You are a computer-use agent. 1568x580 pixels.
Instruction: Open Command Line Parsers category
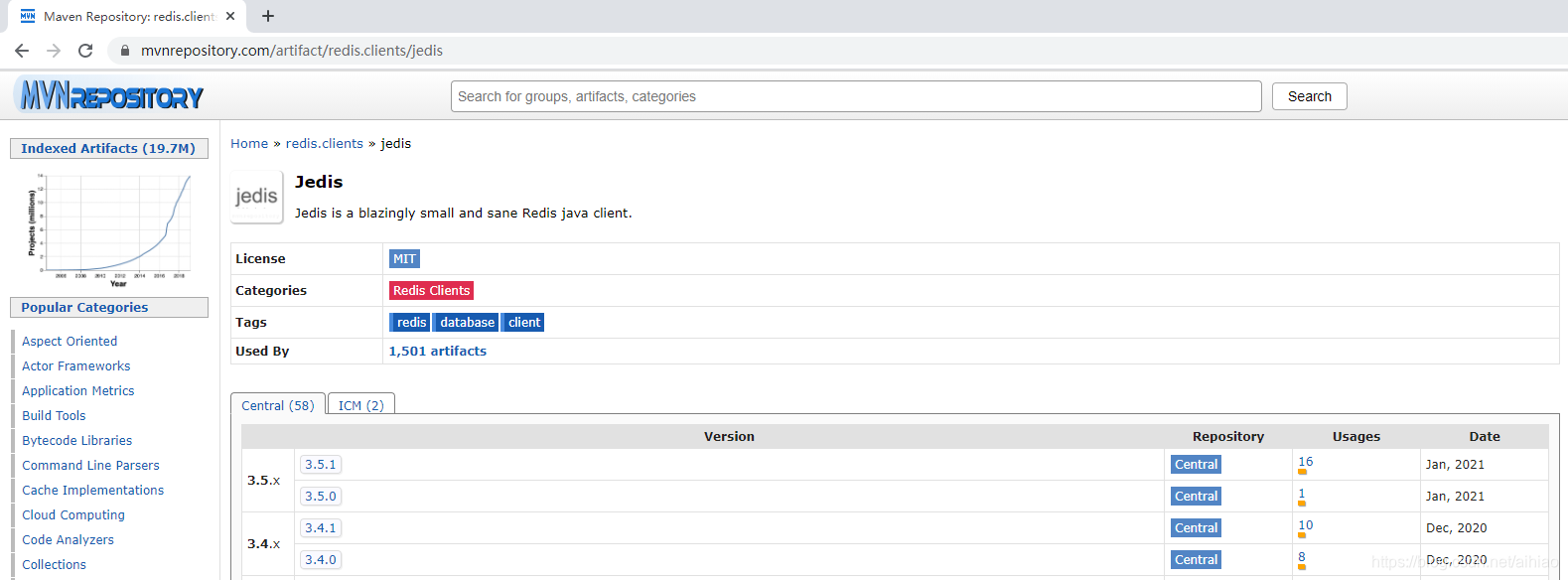pyautogui.click(x=90, y=466)
